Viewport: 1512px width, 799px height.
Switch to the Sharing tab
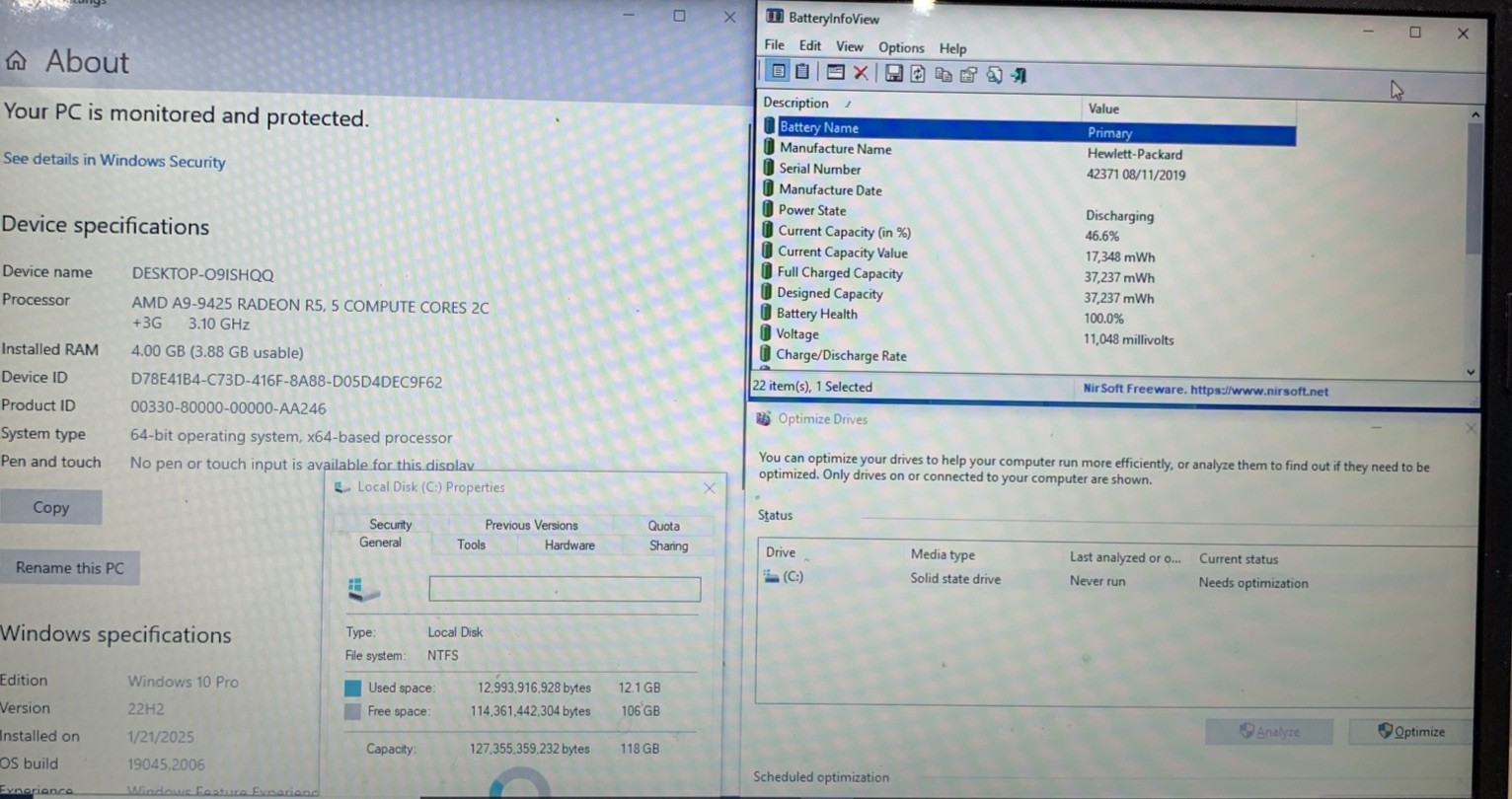coord(668,545)
